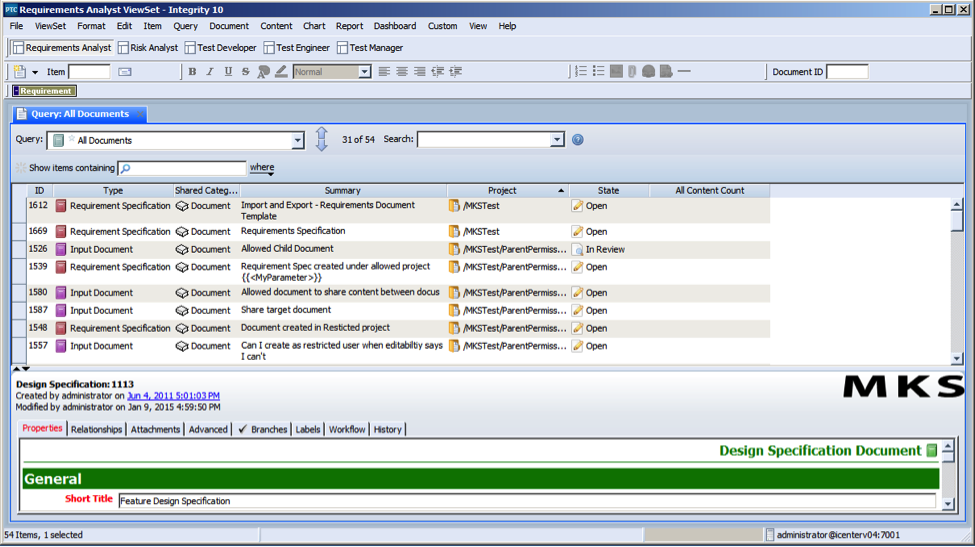Open the History tab
The image size is (975, 547).
387,430
